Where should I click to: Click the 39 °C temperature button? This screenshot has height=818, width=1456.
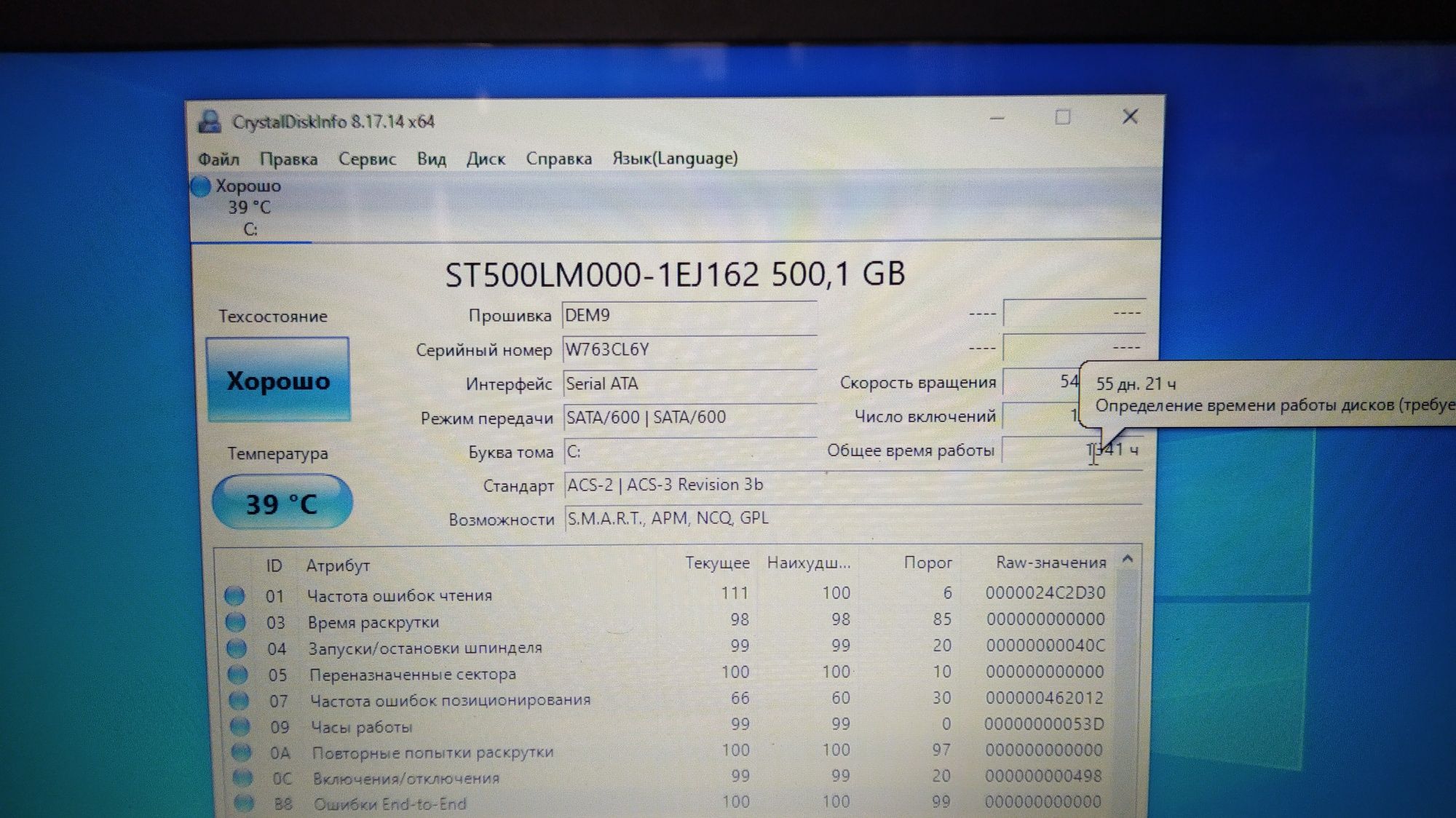tap(282, 503)
